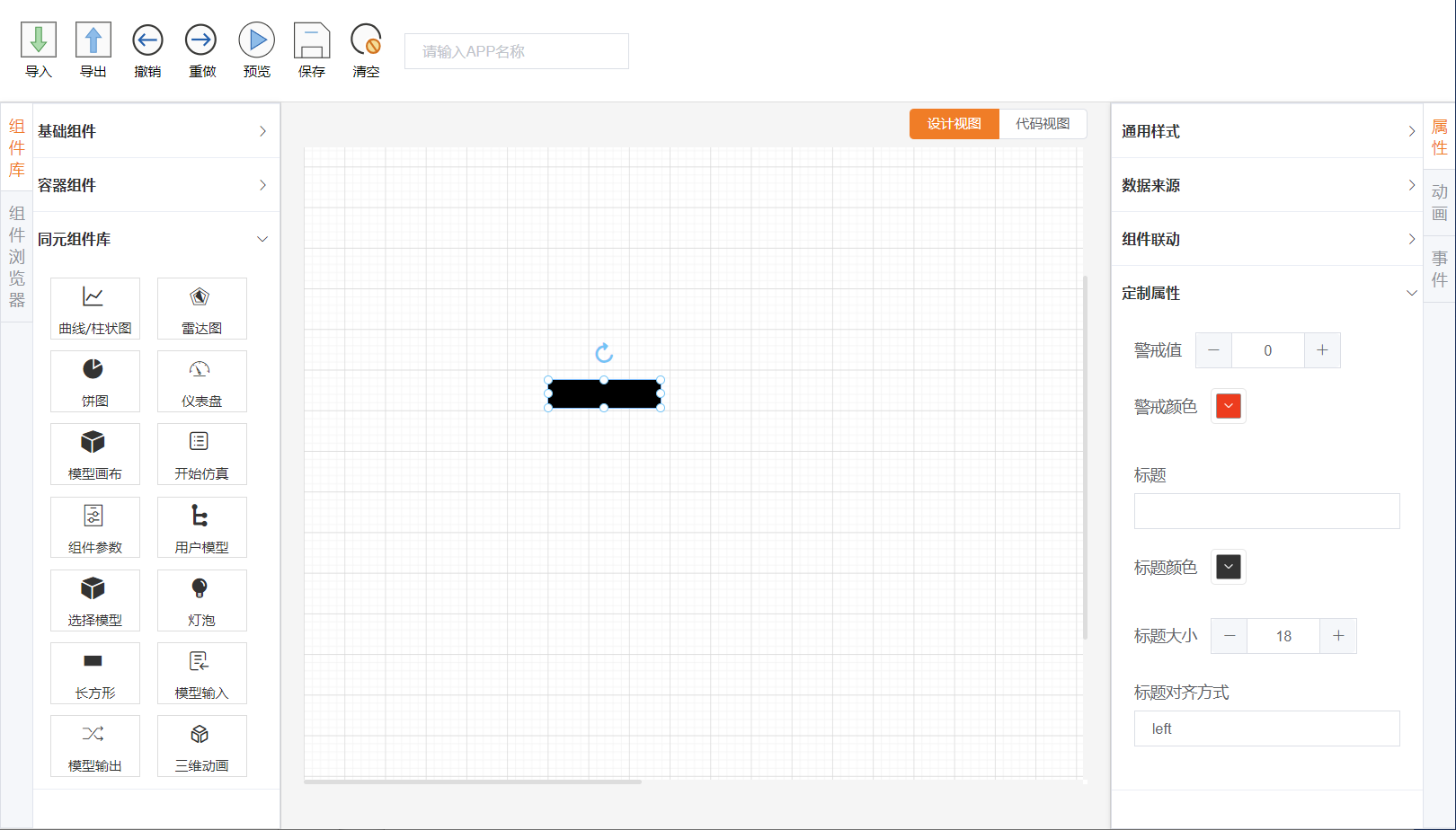Collapse the 定制属性 section
The width and height of the screenshot is (1456, 830).
tap(1267, 293)
